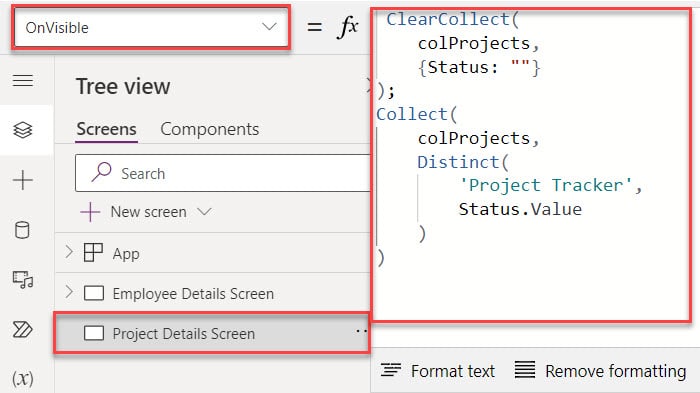The image size is (700, 393).
Task: Click the Tree view heading
Action: [123, 86]
